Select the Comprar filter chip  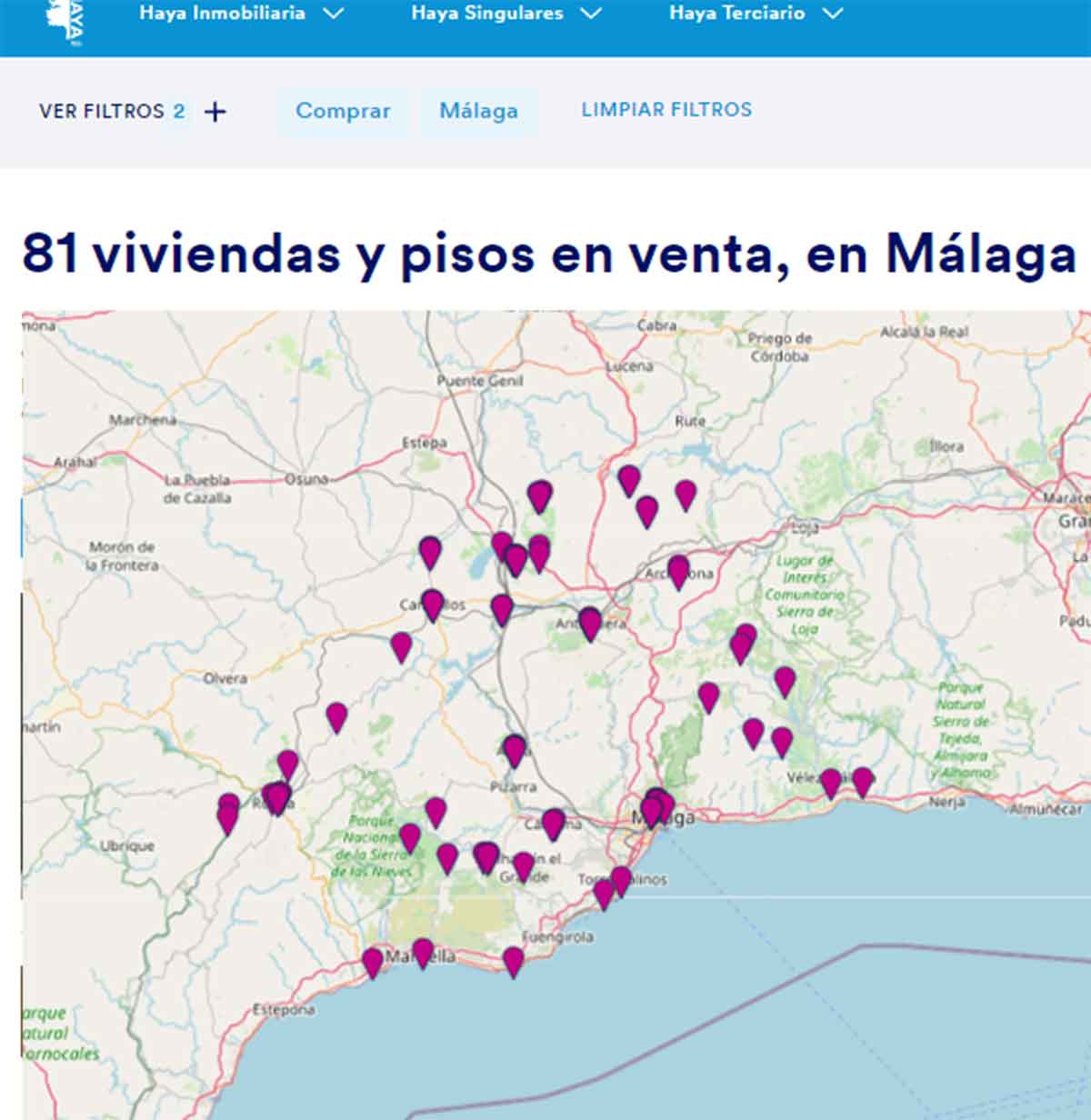(343, 111)
